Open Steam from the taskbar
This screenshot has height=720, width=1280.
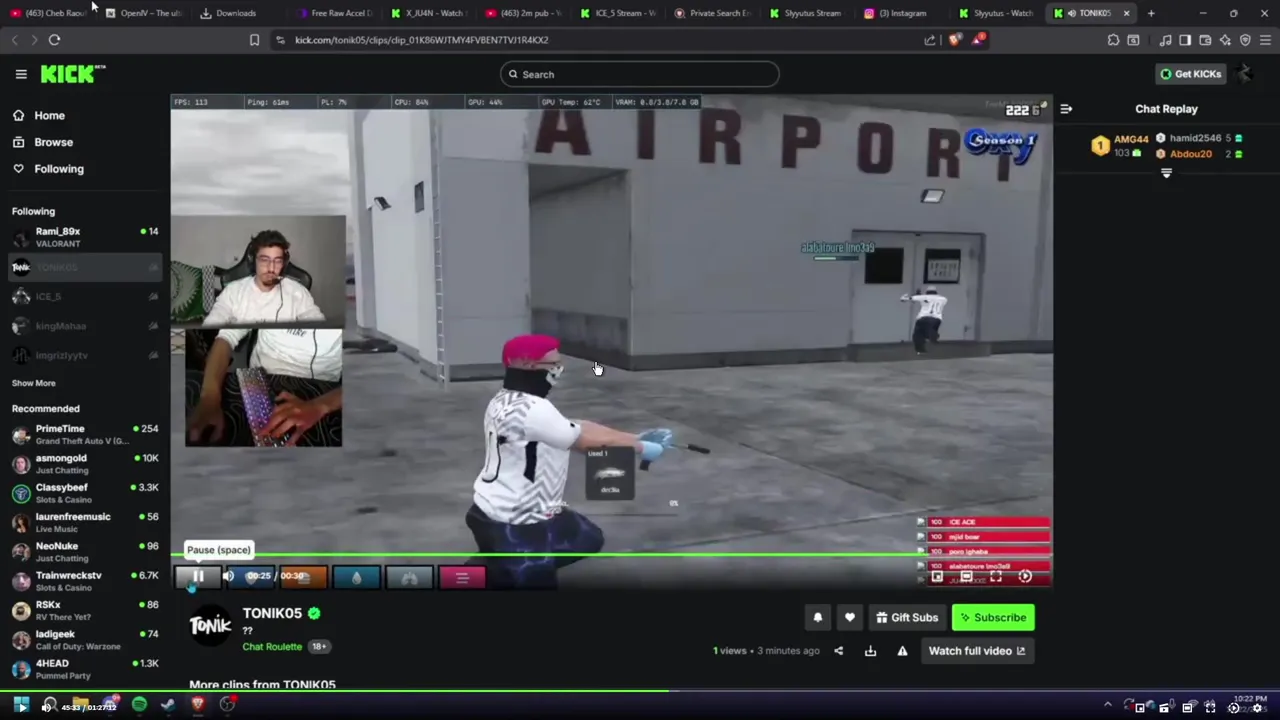pos(168,705)
